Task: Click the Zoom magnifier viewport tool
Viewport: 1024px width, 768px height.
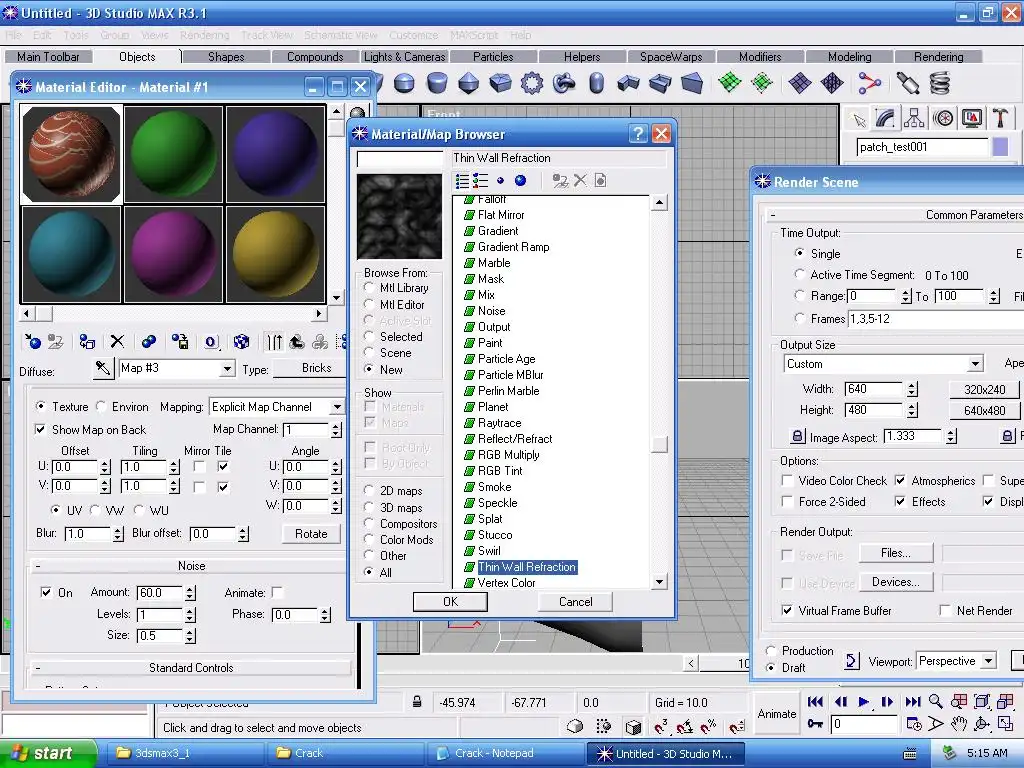Action: [x=936, y=701]
